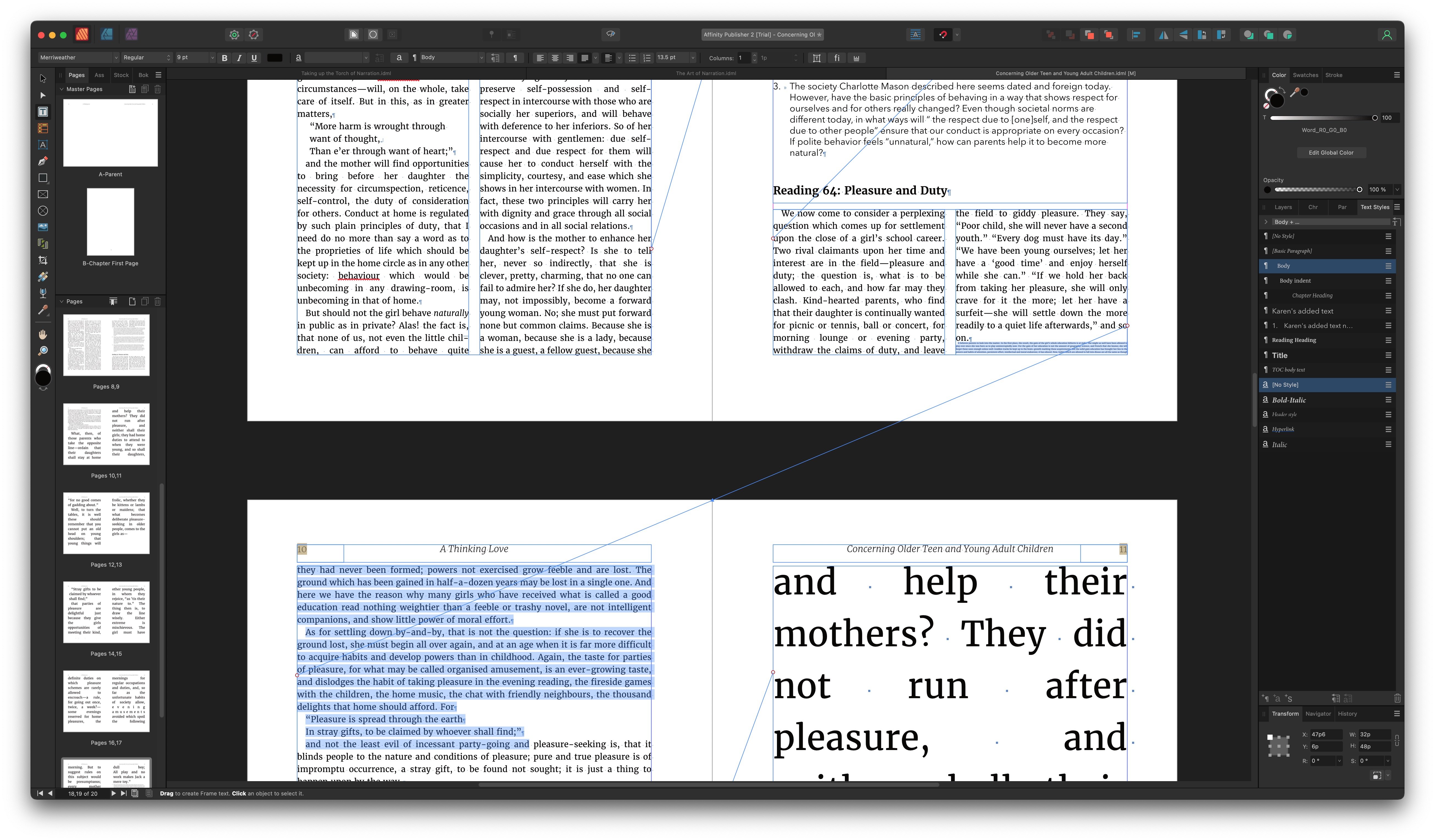
Task: Select the Frame Text tool
Action: coord(43,112)
